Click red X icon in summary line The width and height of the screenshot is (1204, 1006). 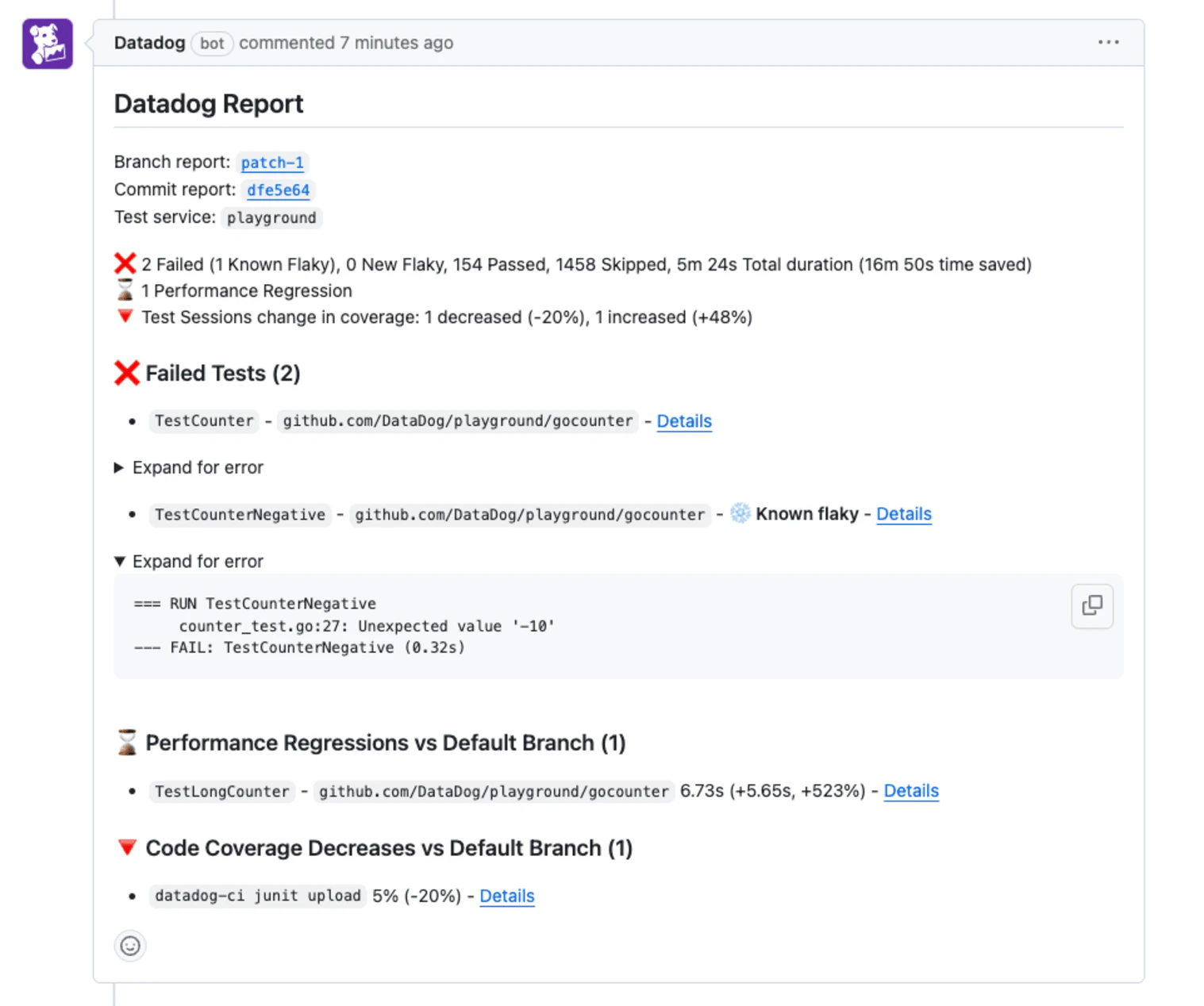tap(125, 263)
